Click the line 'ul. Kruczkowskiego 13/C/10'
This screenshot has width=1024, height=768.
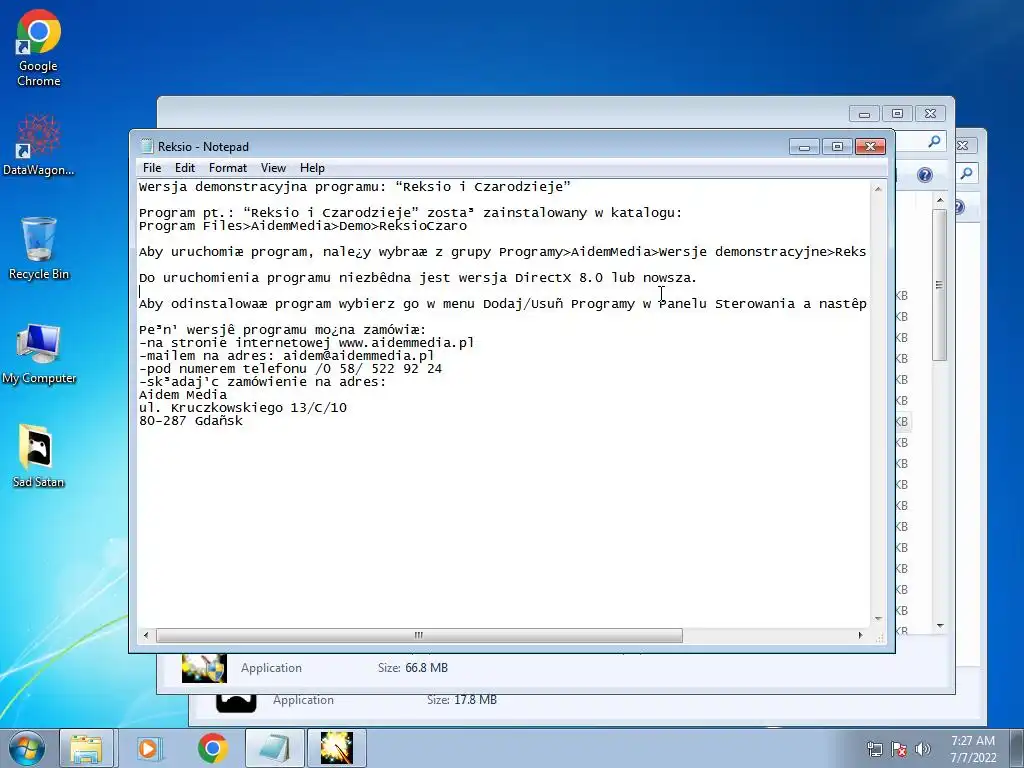(243, 408)
